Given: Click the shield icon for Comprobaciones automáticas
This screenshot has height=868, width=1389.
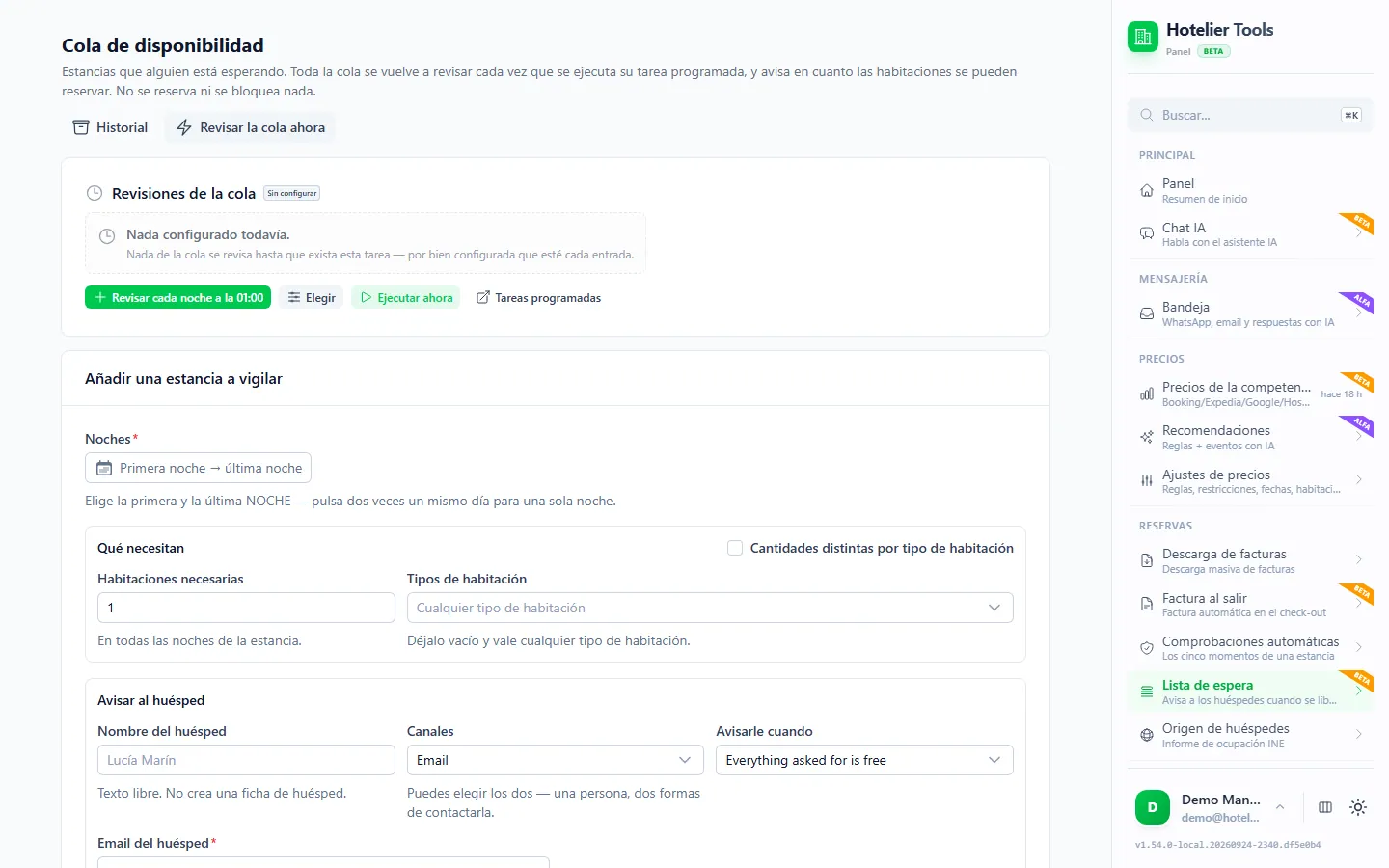Looking at the screenshot, I should (1147, 648).
